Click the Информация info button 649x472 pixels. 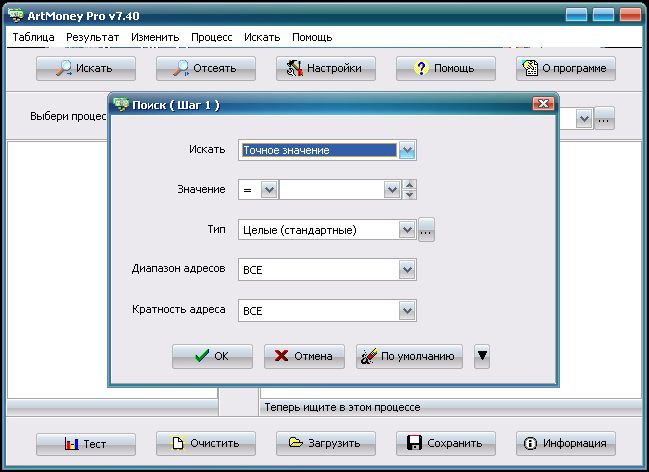pos(566,443)
